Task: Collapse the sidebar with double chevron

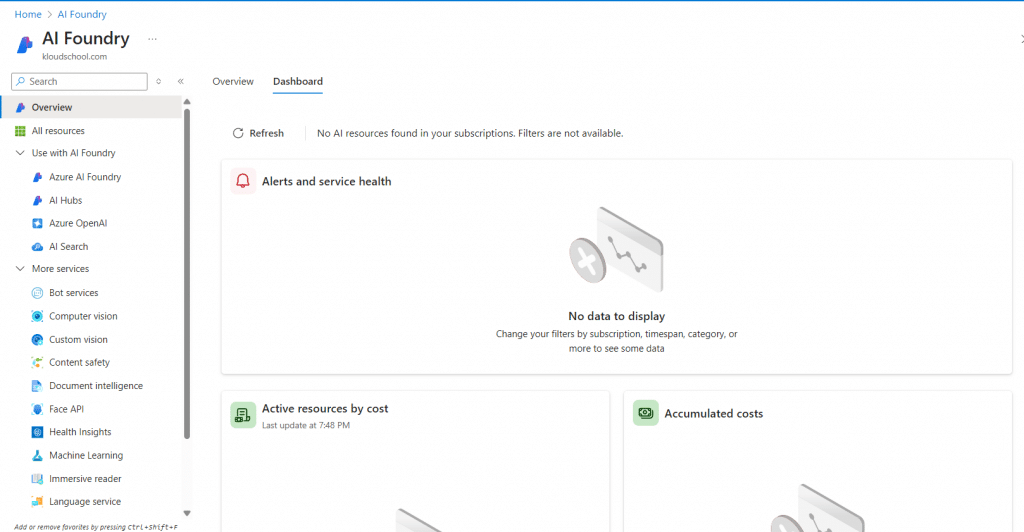Action: pos(181,82)
